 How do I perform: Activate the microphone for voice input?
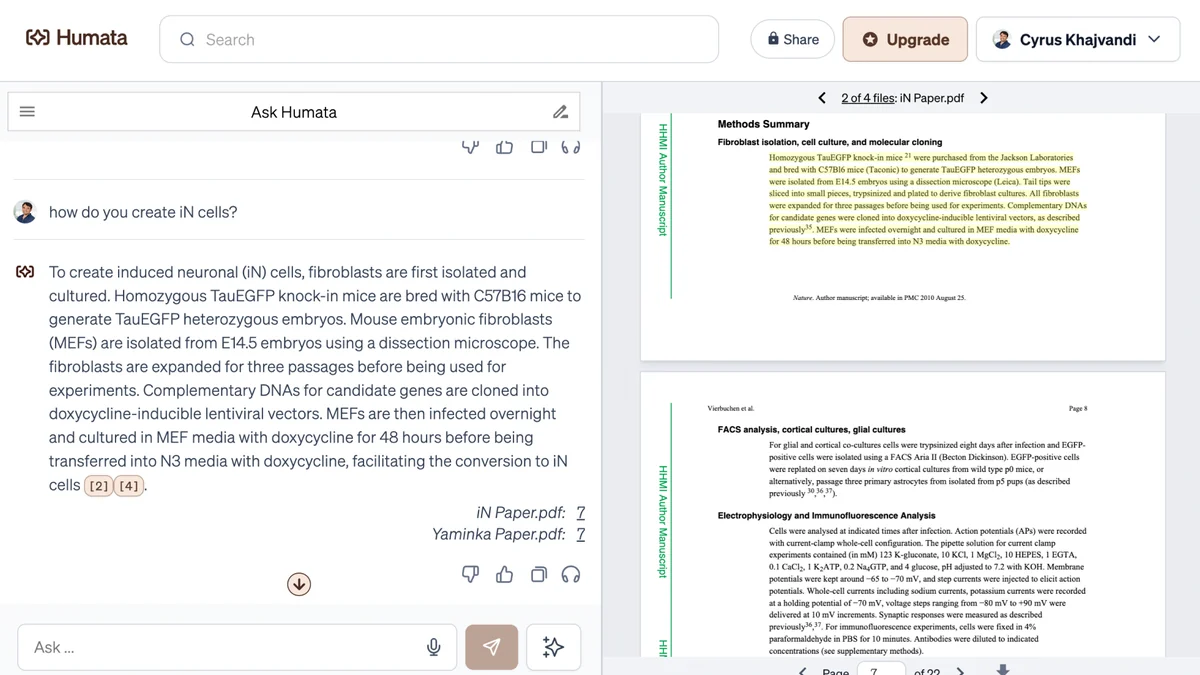click(433, 647)
